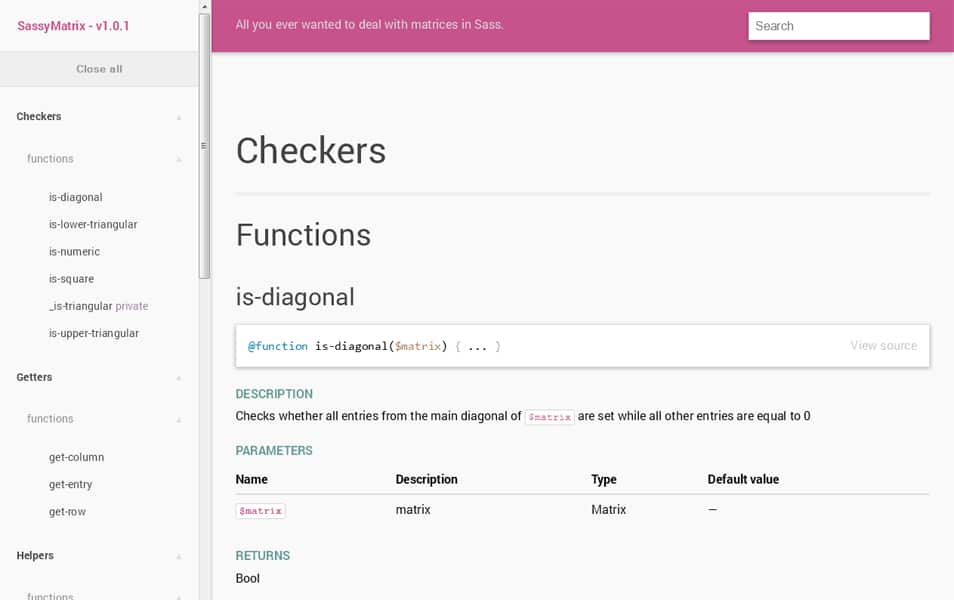This screenshot has width=954, height=600.
Task: Select is-diagonal in the sidebar
Action: point(76,197)
